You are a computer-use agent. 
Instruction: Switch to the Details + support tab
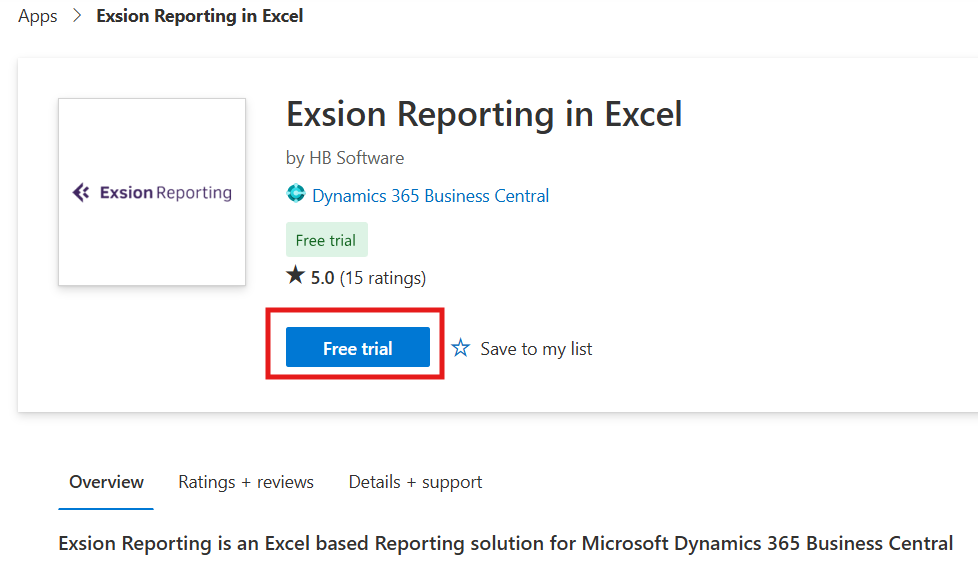tap(415, 482)
